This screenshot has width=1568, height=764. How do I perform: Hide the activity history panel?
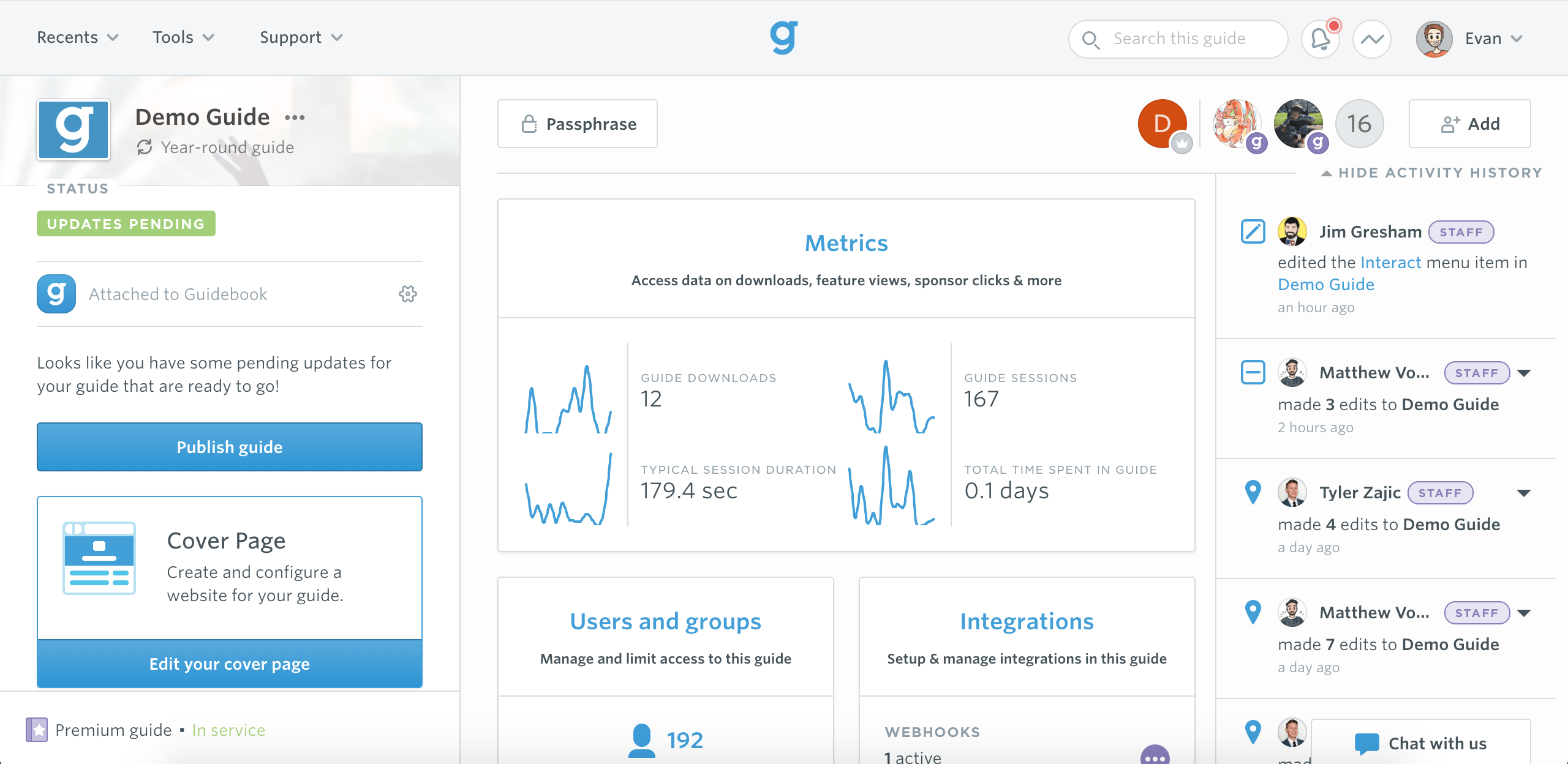tap(1431, 173)
